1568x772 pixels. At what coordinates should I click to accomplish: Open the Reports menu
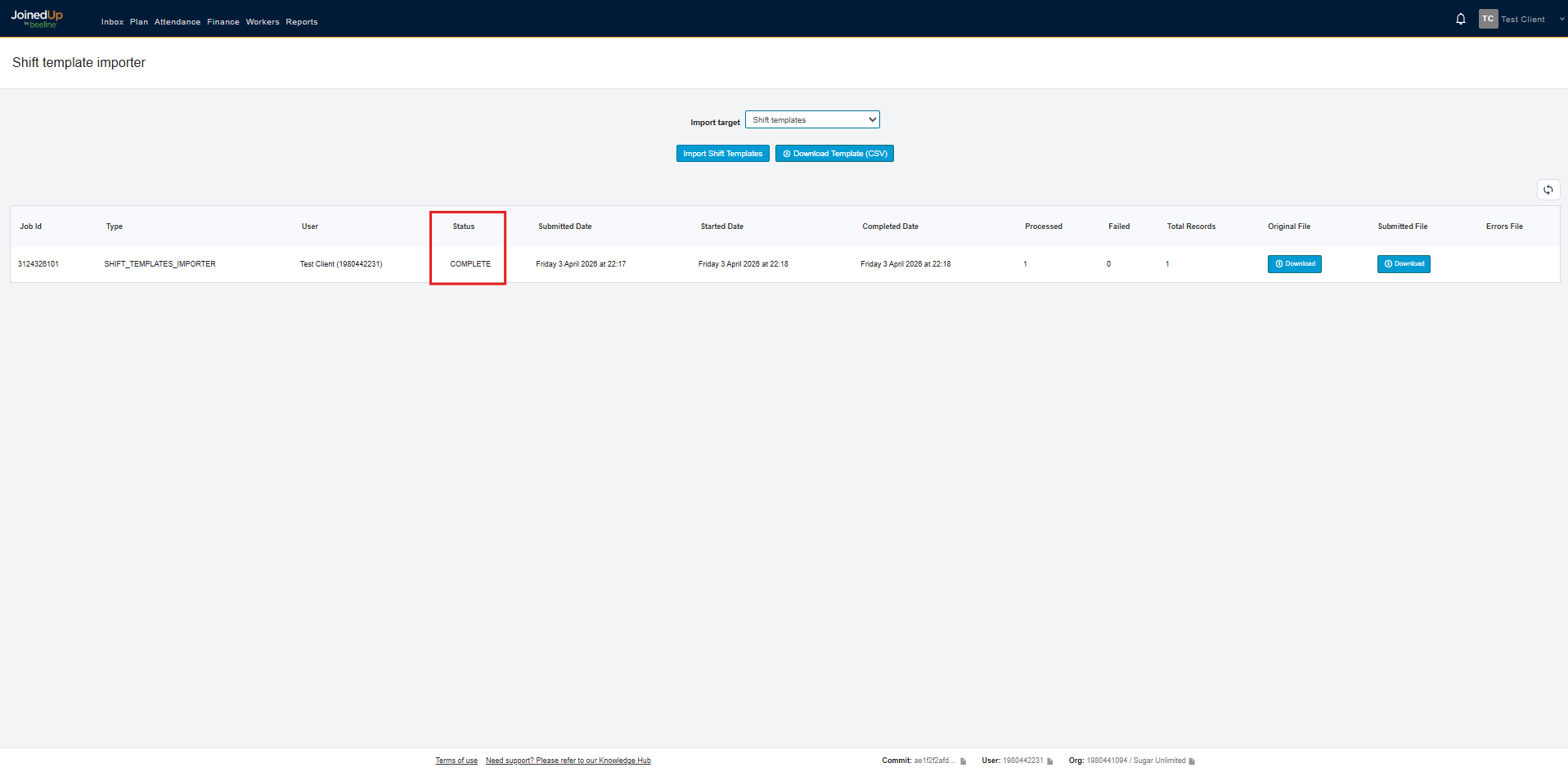(302, 22)
